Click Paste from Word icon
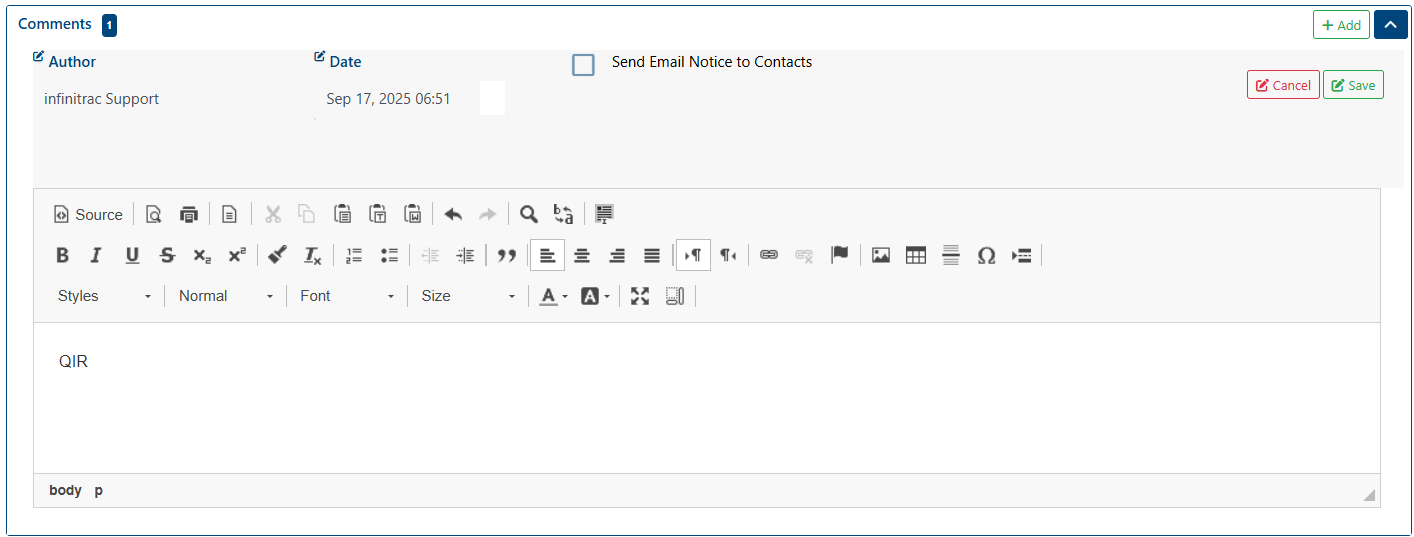This screenshot has width=1414, height=537. click(413, 214)
